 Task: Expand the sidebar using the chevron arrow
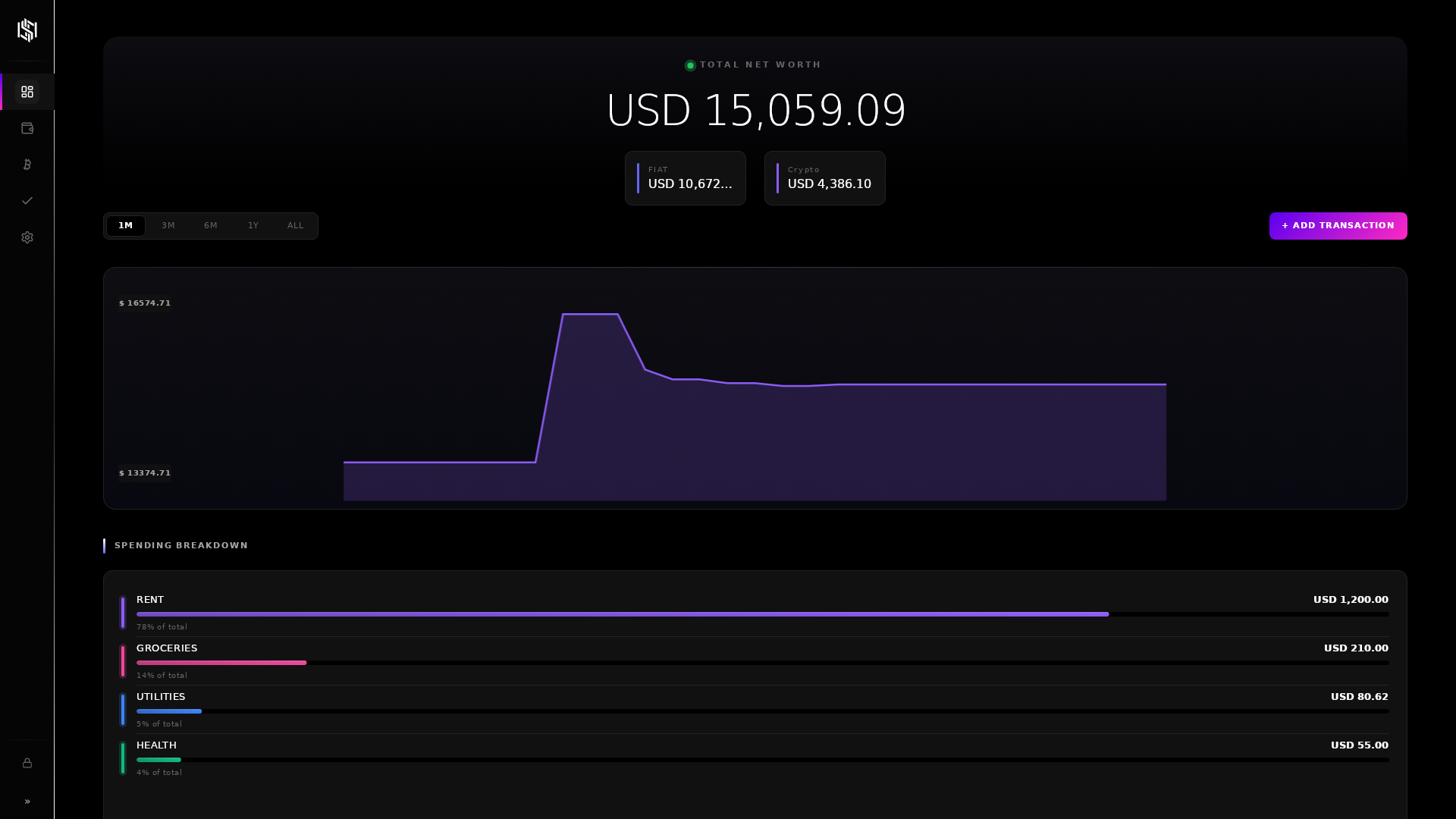click(x=27, y=802)
